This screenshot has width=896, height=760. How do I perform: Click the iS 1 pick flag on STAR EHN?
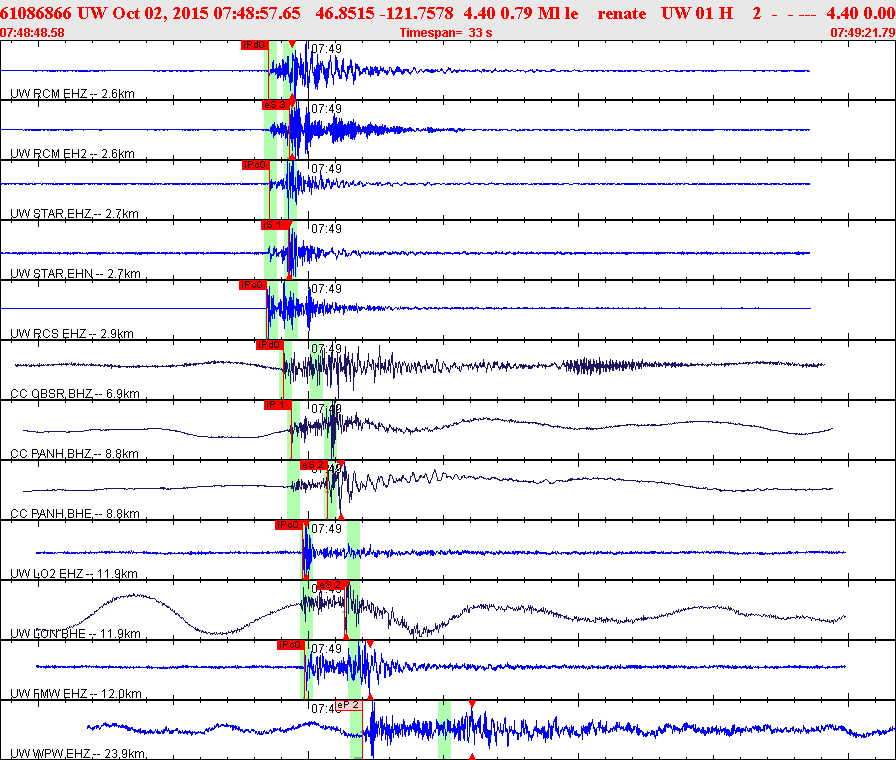tap(273, 225)
